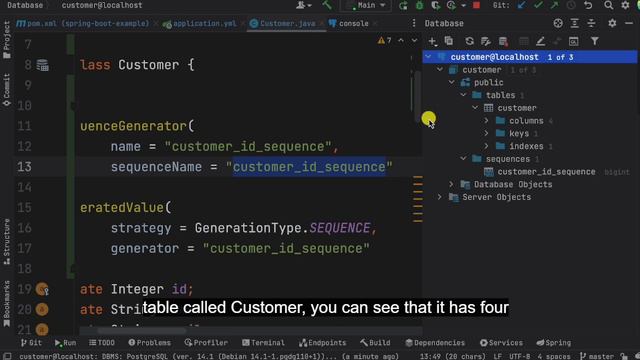This screenshot has width=640, height=360.
Task: Open IDE settings gear in top toolbar
Action: click(625, 5)
